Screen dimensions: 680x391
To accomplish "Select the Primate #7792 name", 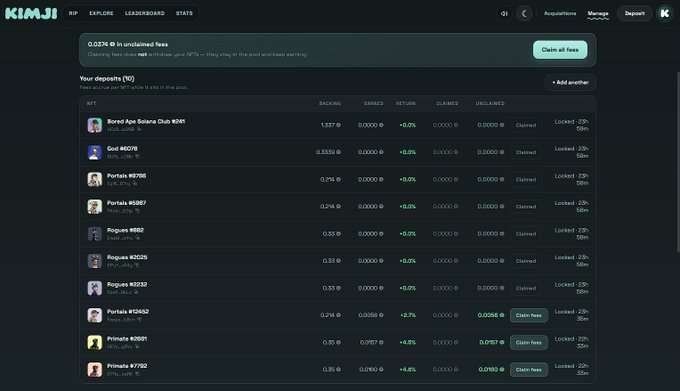I will coord(127,366).
